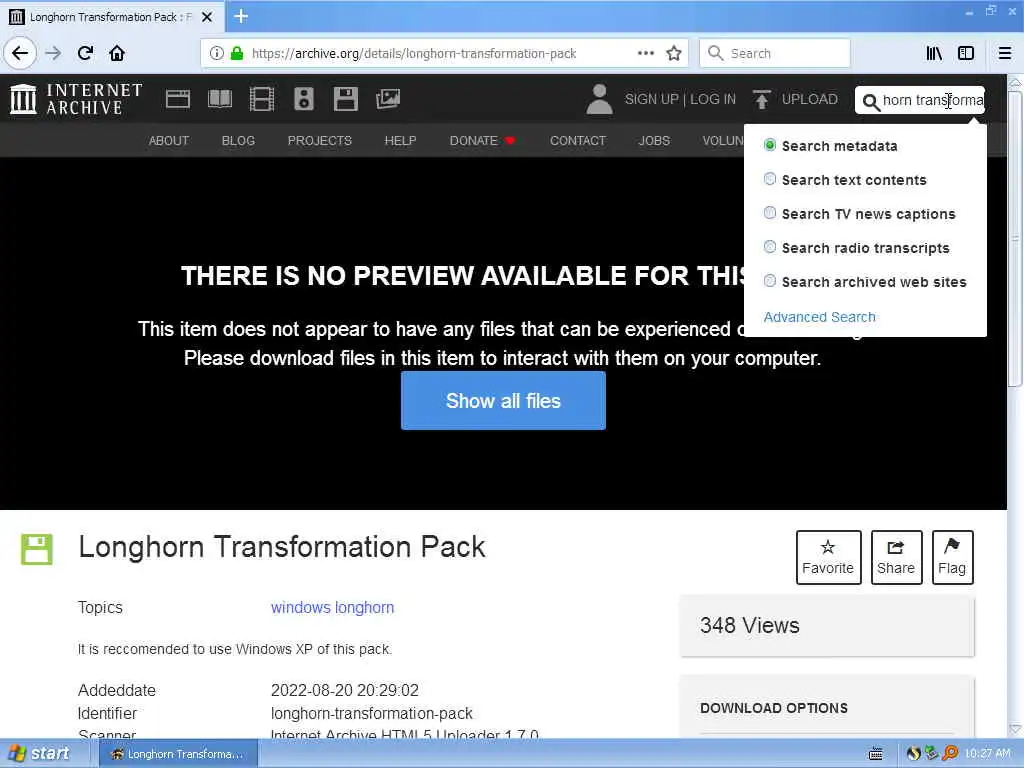
Task: Click the browser Search box
Action: [775, 54]
